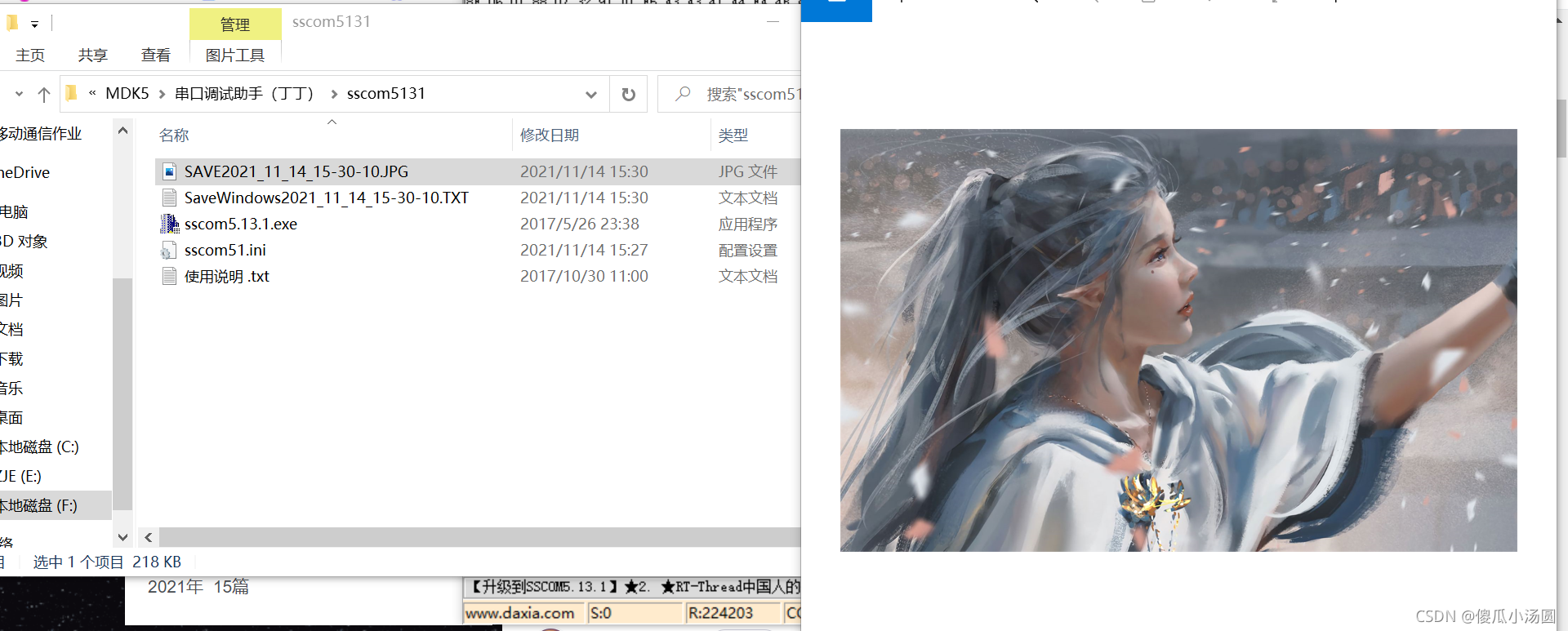Click the navigation pane scroll-up arrow

[122, 131]
